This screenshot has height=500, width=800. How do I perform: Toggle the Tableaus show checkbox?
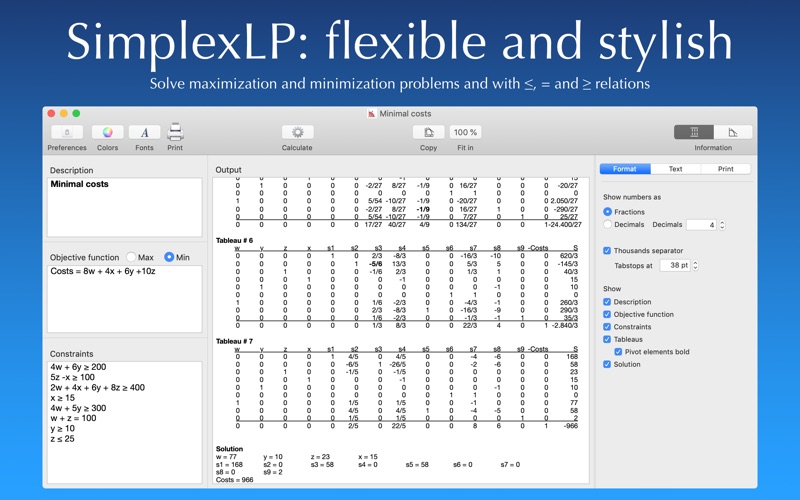pos(607,339)
